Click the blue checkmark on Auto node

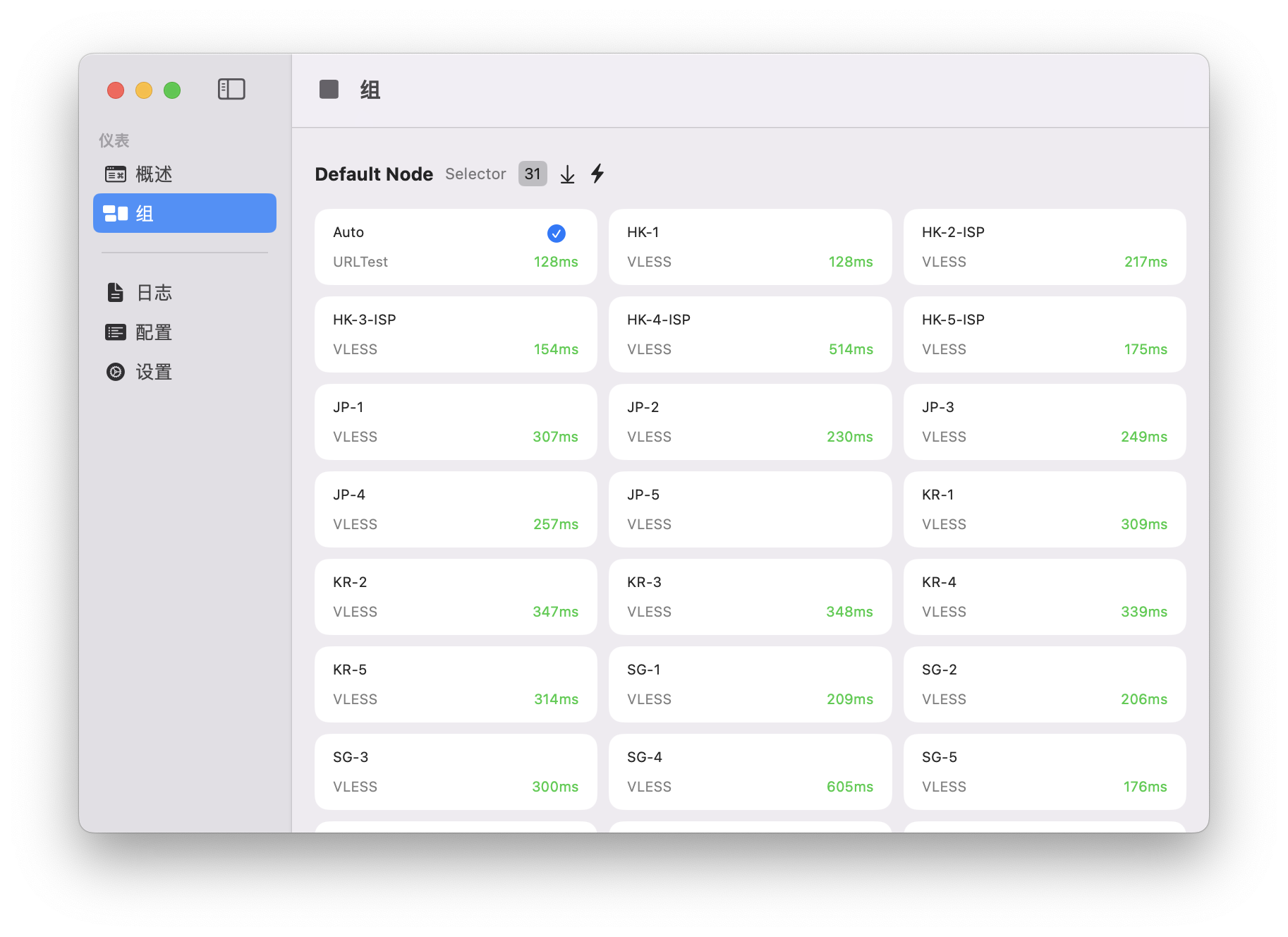(x=556, y=233)
